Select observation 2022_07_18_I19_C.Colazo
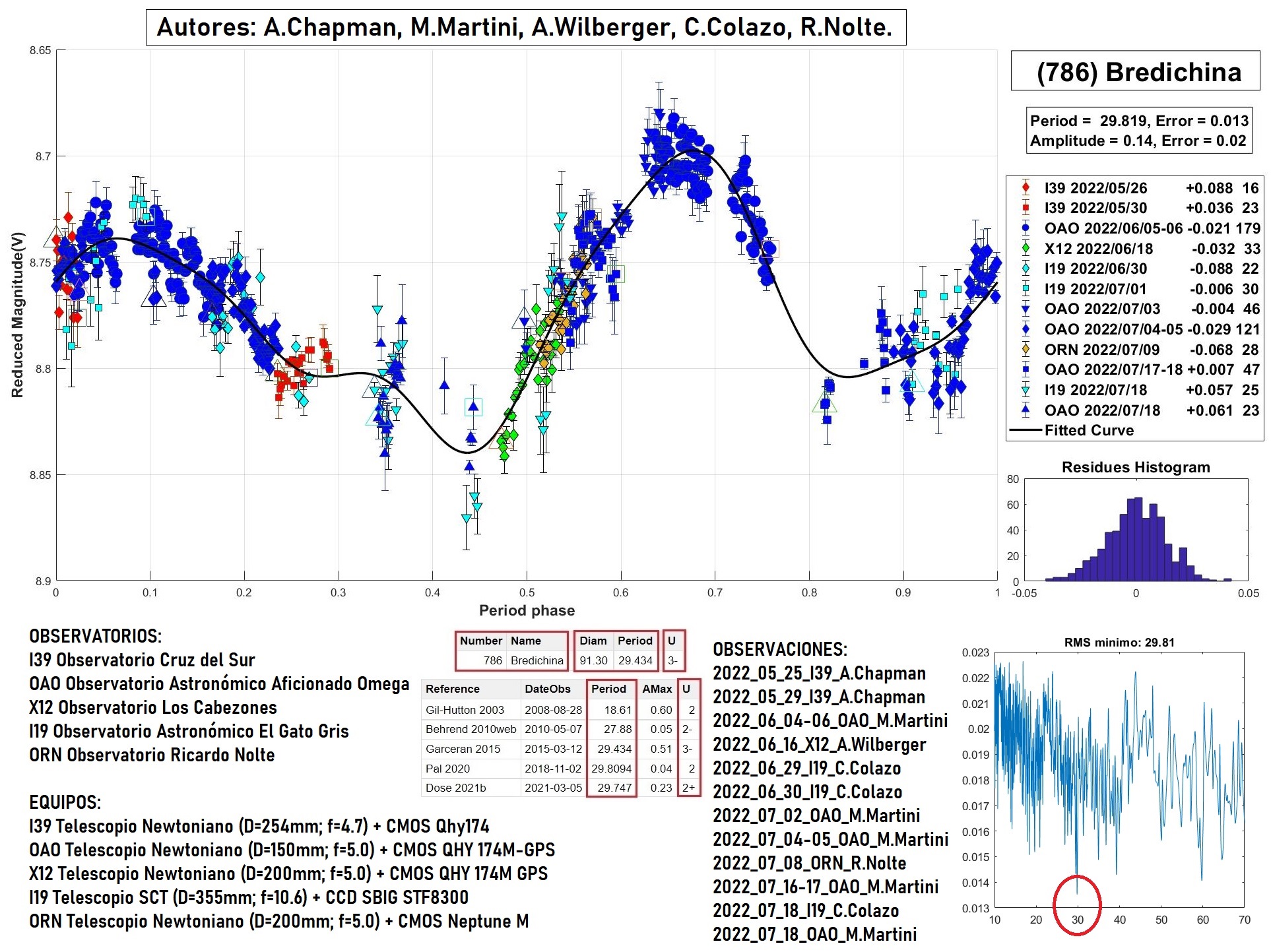The height and width of the screenshot is (952, 1271). (x=806, y=910)
